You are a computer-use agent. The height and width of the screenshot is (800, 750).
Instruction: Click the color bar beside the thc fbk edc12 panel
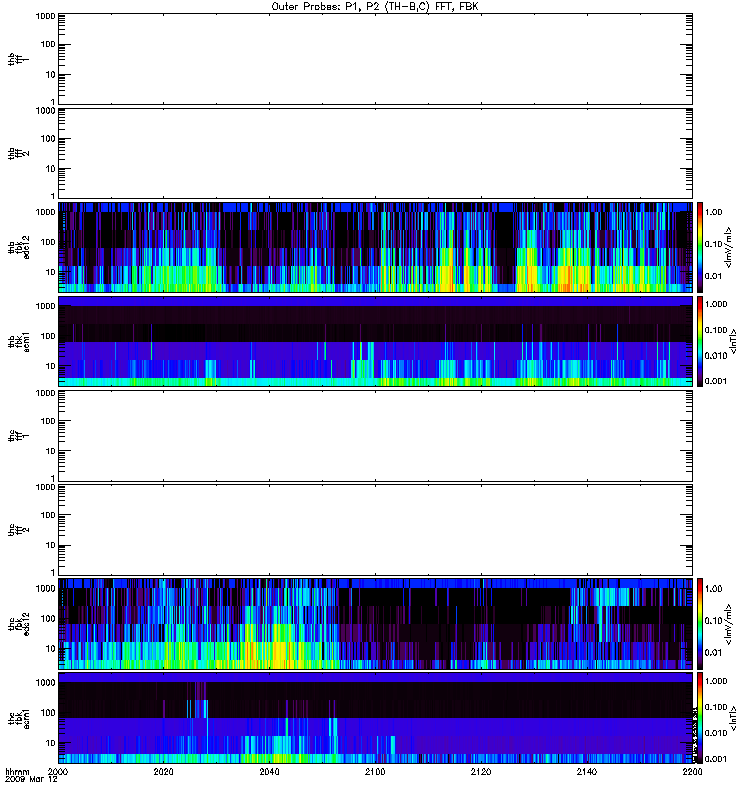click(700, 623)
